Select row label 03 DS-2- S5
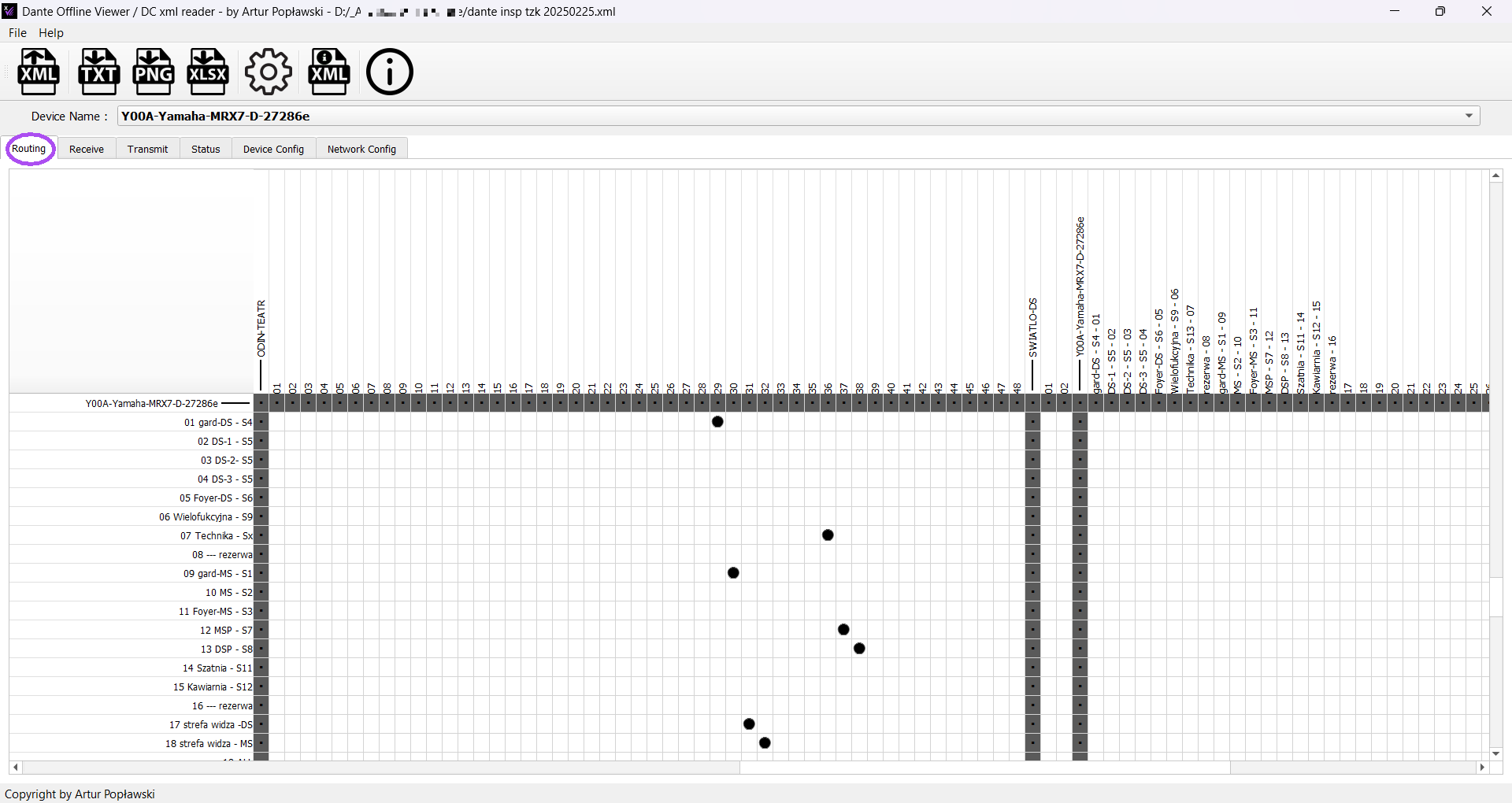The height and width of the screenshot is (803, 1512). click(x=227, y=461)
